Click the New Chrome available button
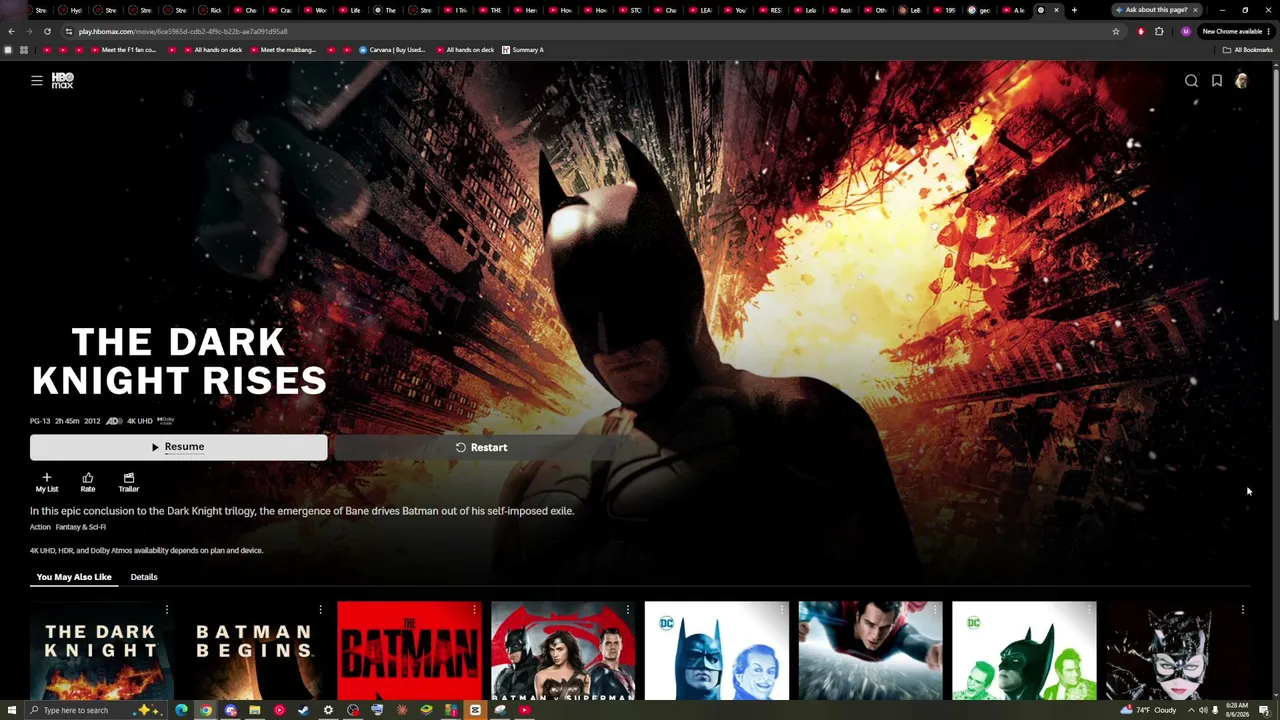This screenshot has width=1280, height=720. (x=1236, y=31)
